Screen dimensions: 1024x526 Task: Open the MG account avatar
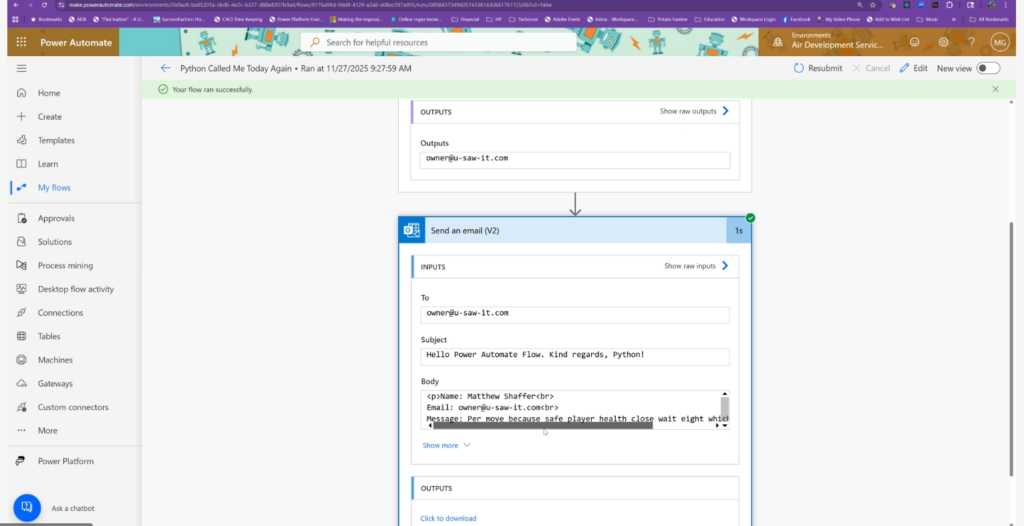[x=999, y=42]
